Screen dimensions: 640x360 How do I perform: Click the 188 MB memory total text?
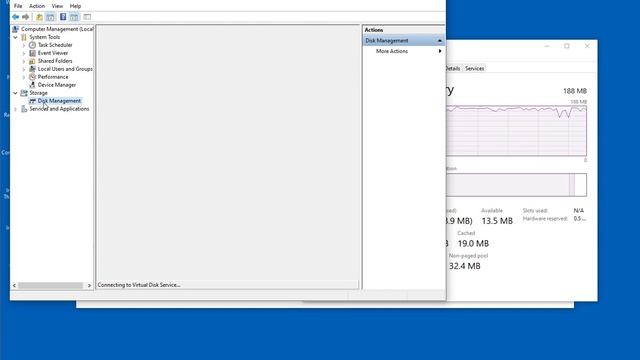[x=575, y=91]
